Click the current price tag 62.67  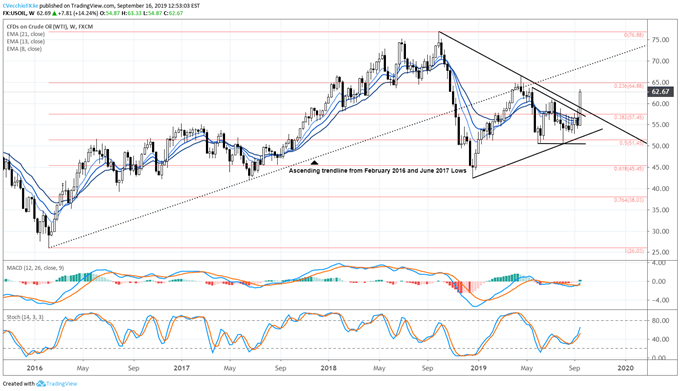point(660,92)
